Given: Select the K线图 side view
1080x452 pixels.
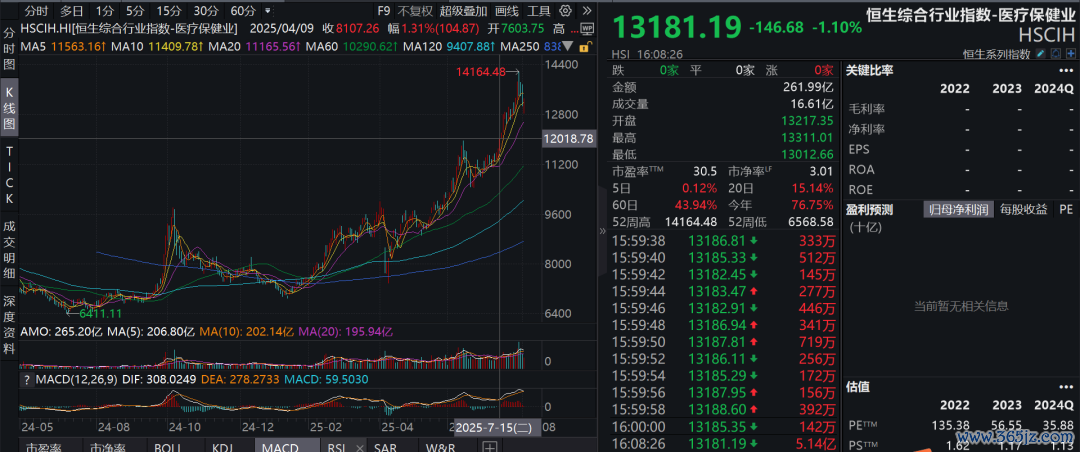Looking at the screenshot, I should pos(10,108).
